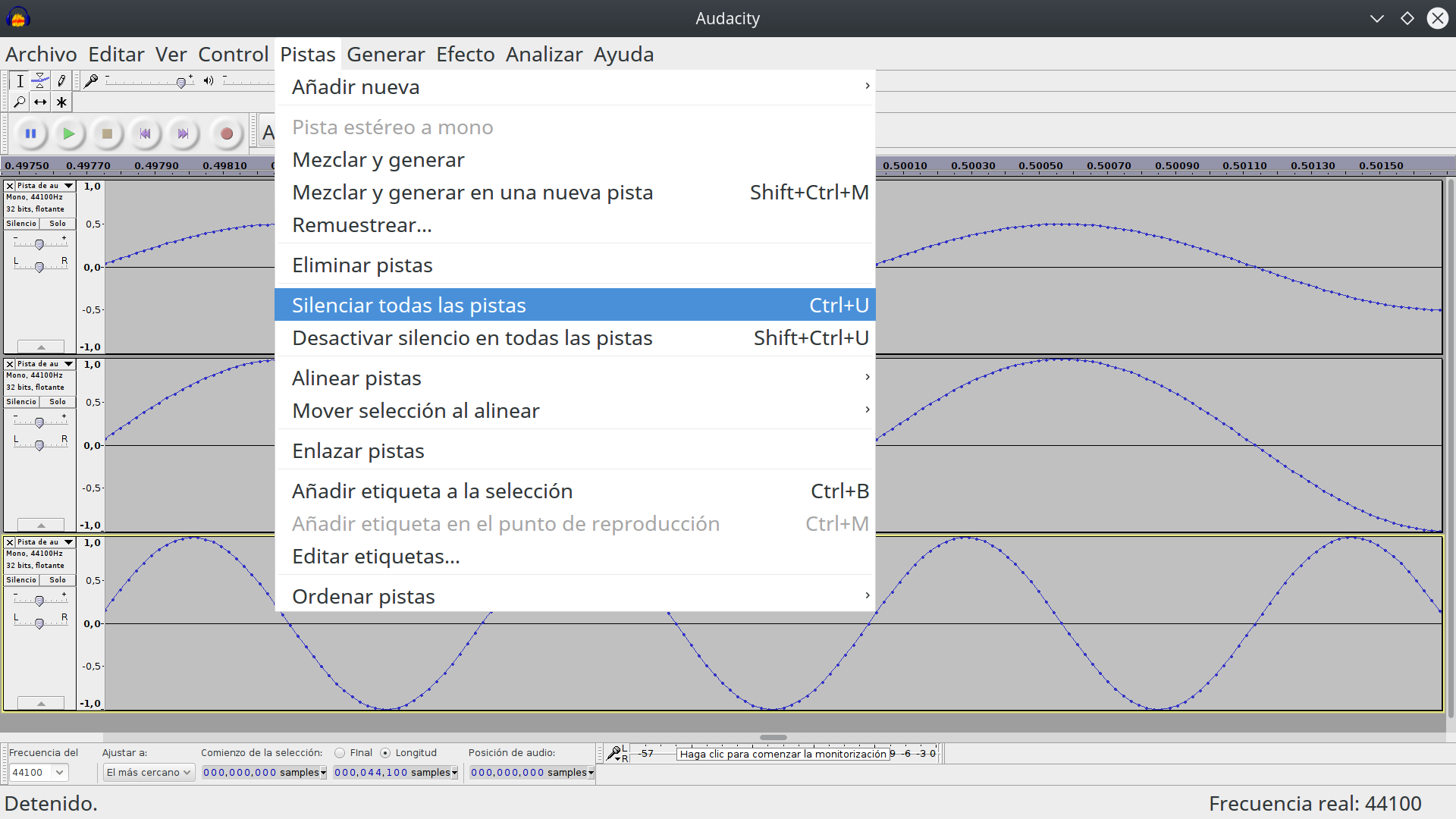Click the input volume slider handle
This screenshot has height=819, width=1456.
point(180,83)
